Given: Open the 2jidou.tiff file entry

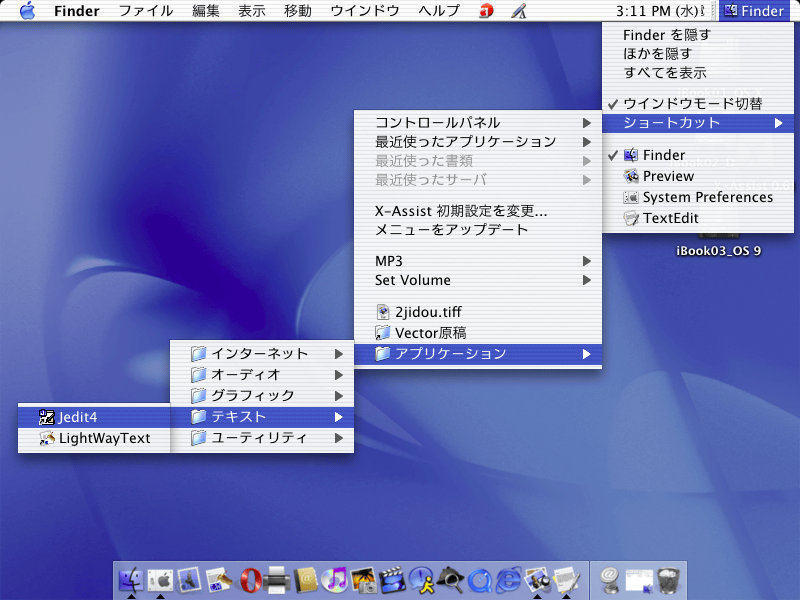Looking at the screenshot, I should point(478,312).
